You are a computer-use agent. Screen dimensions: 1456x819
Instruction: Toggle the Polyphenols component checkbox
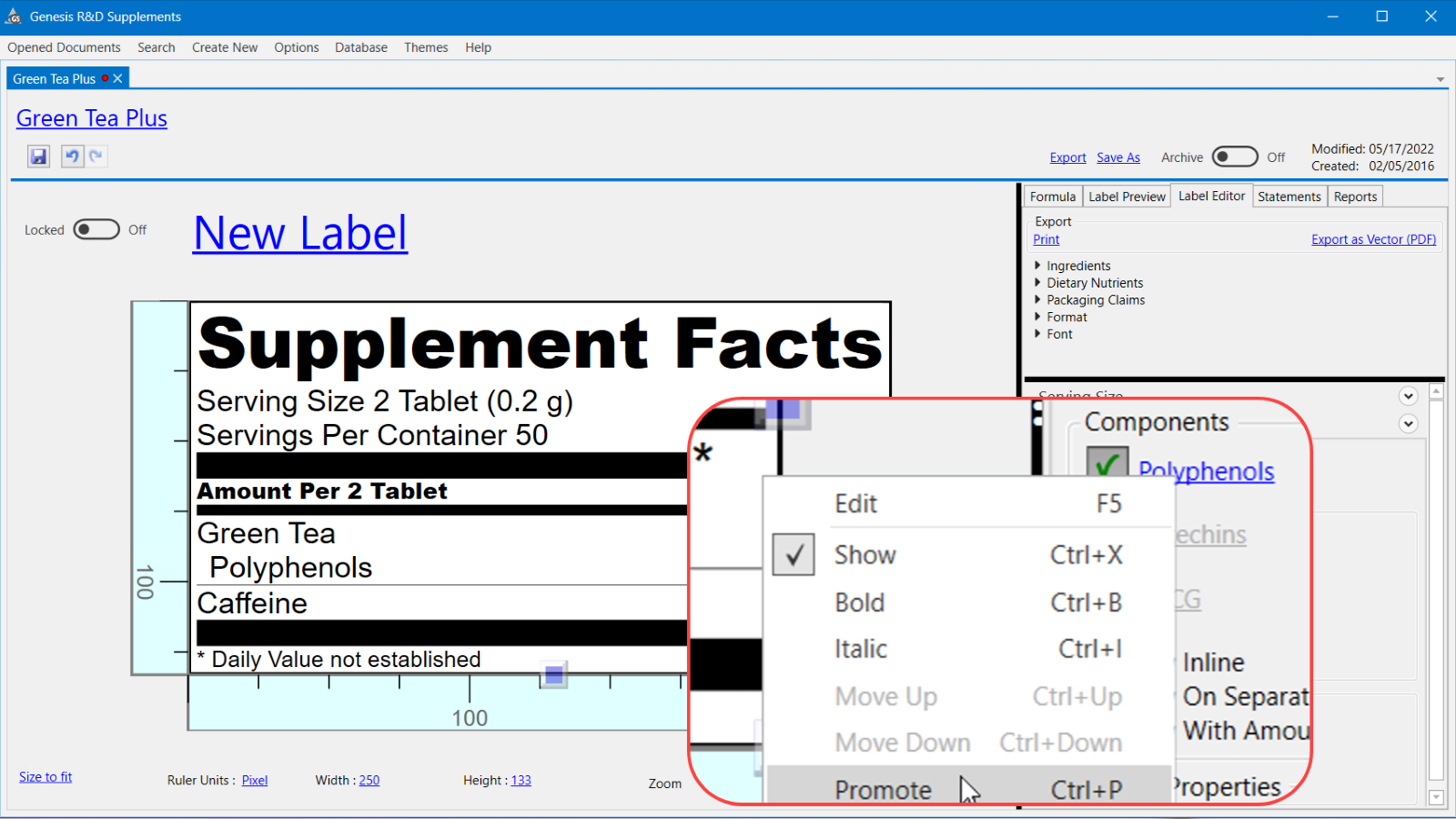pos(1107,464)
